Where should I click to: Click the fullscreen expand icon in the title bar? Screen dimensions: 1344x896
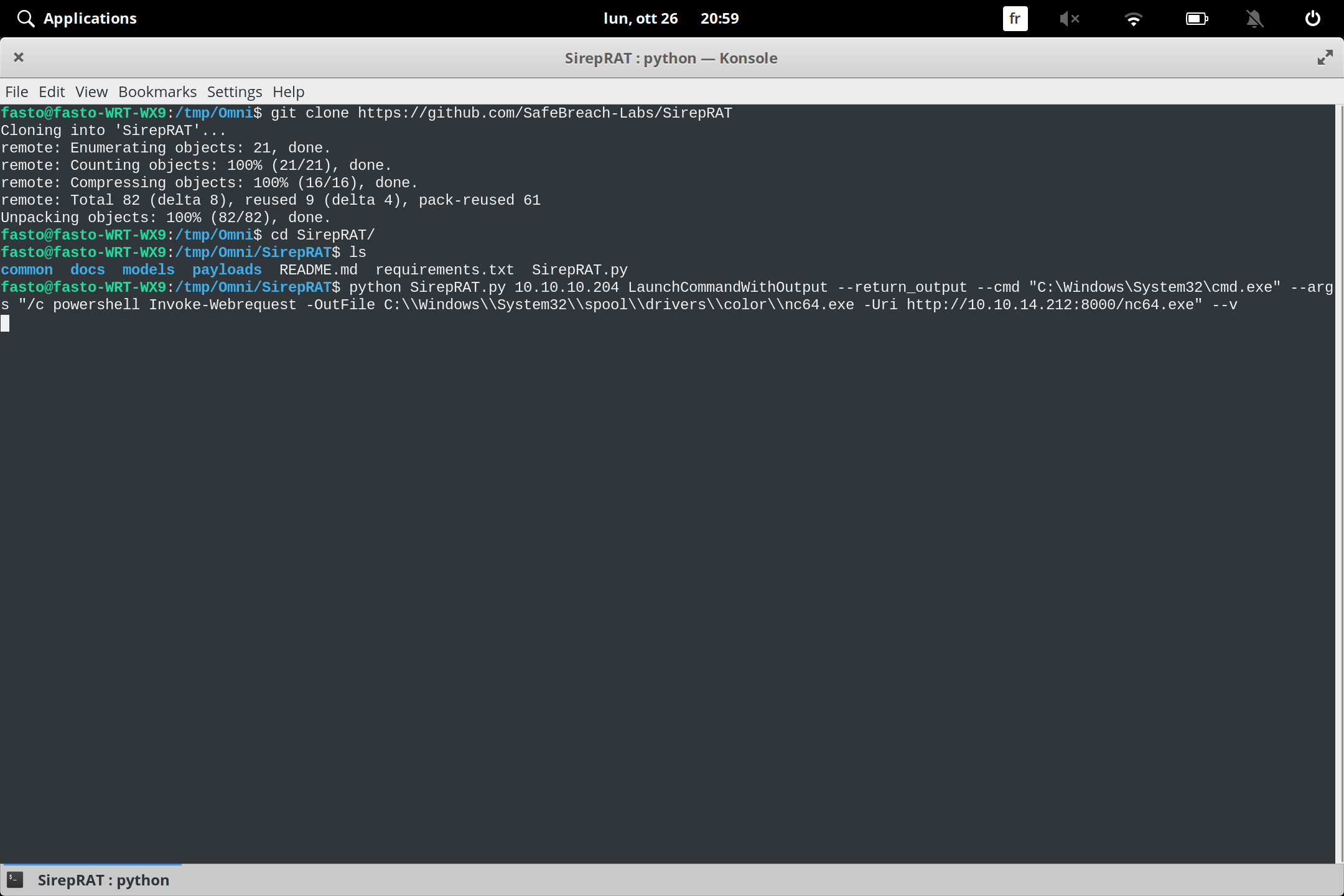1324,57
